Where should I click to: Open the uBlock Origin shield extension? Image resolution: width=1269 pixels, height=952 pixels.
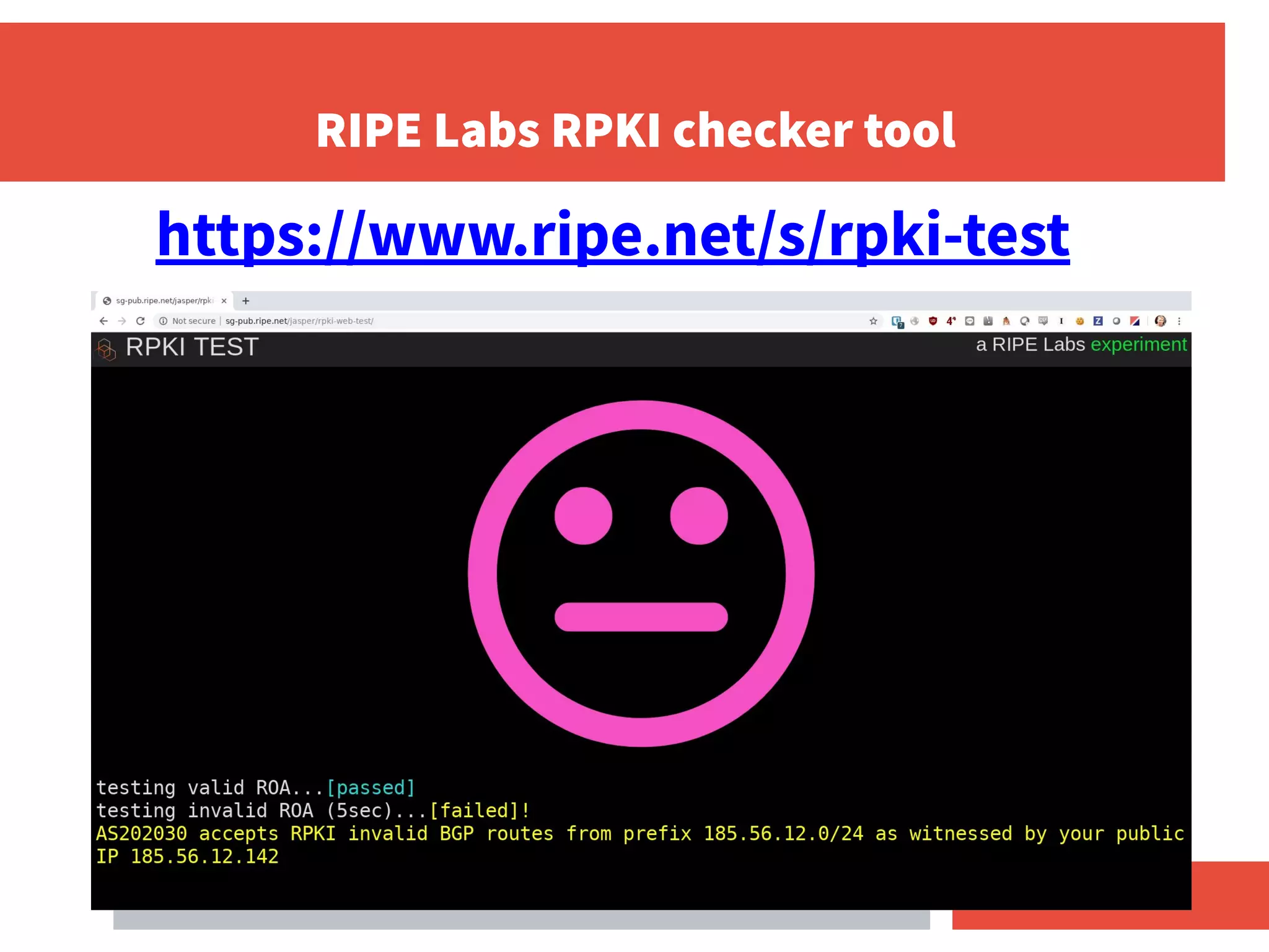(933, 321)
